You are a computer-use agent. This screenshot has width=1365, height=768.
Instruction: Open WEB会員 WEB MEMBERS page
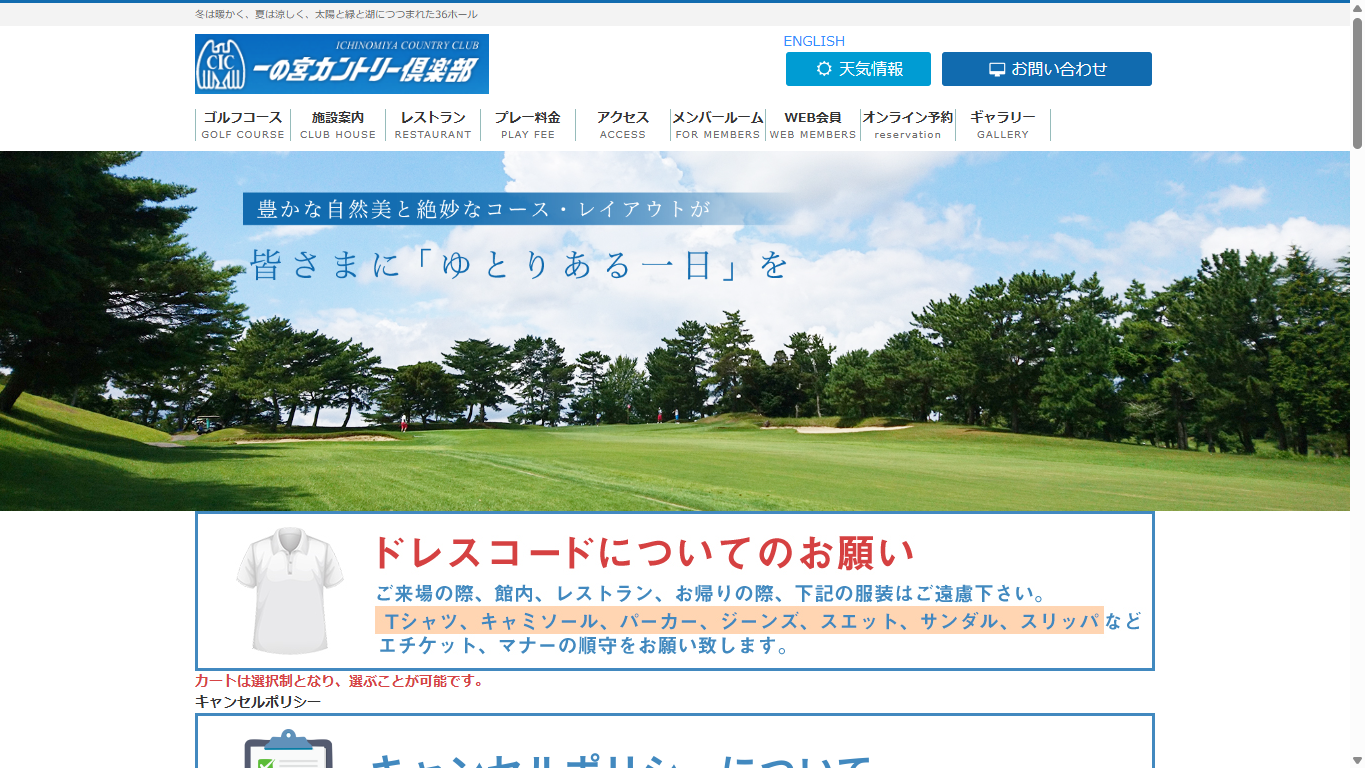(813, 125)
